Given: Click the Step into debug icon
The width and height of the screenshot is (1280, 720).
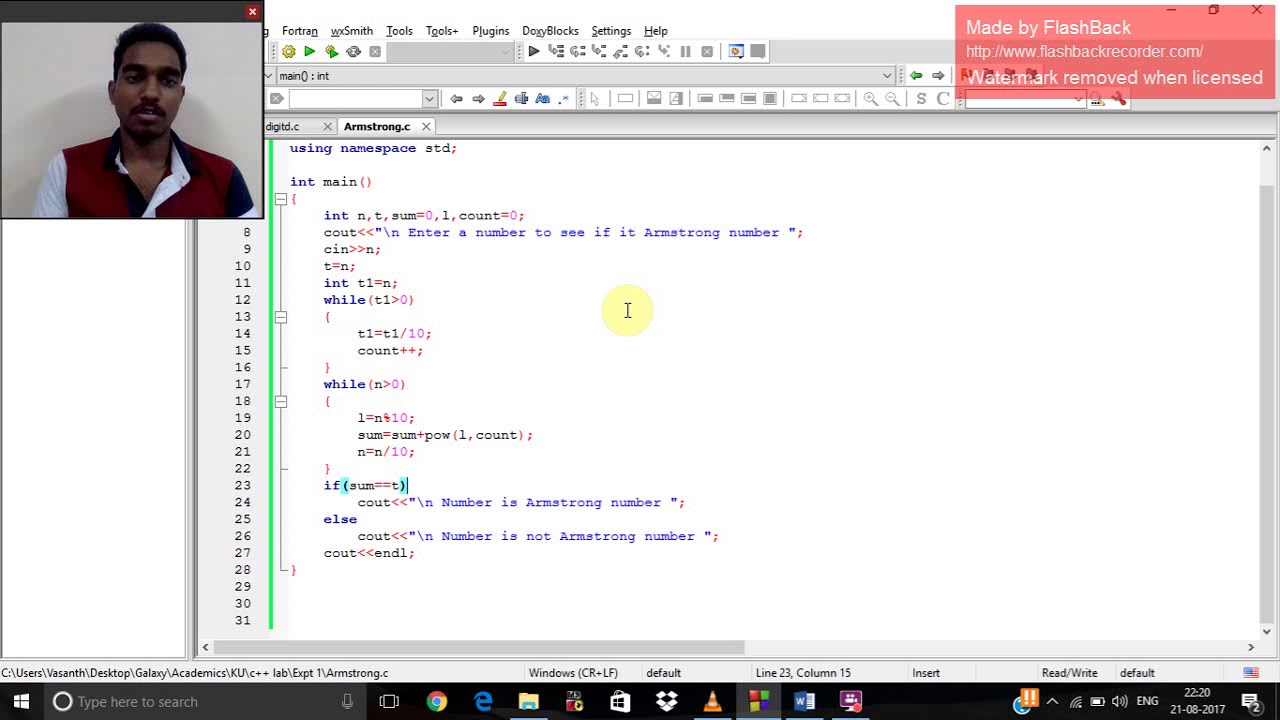Looking at the screenshot, I should point(599,52).
